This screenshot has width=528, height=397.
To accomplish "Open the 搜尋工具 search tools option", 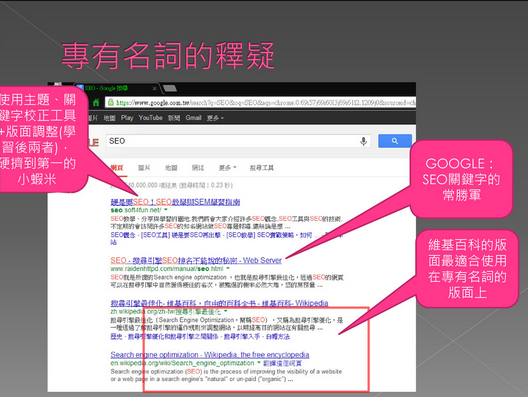I will 262,168.
